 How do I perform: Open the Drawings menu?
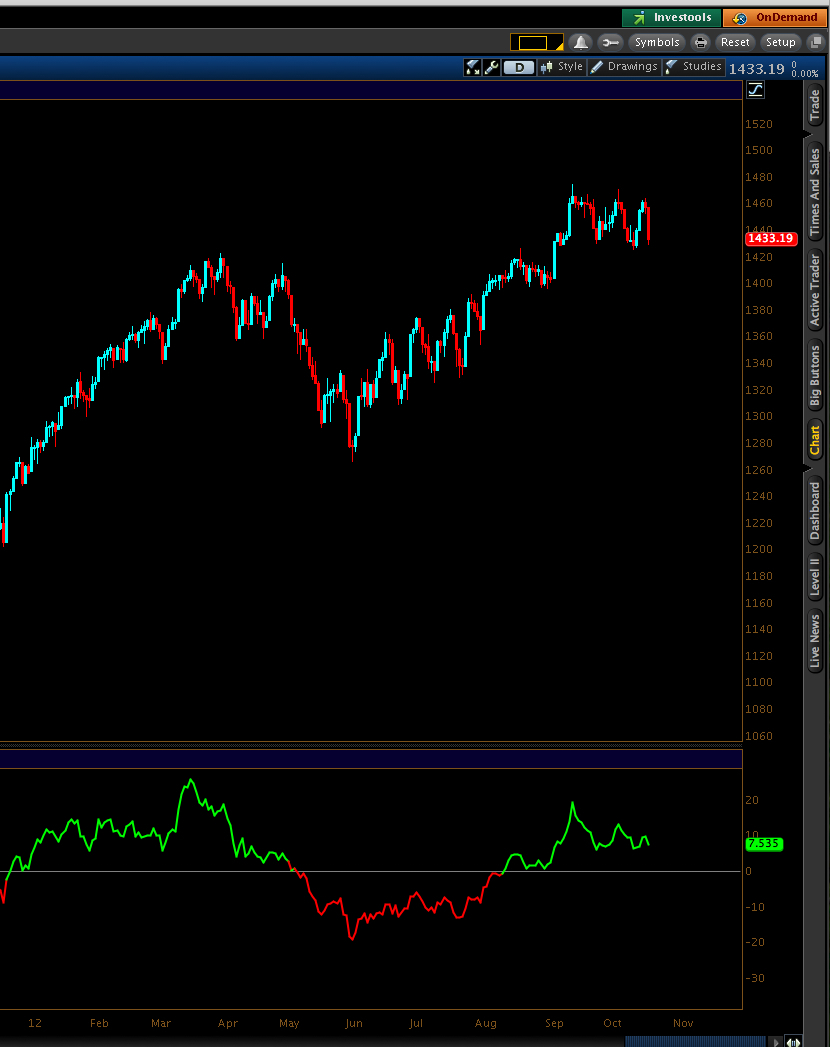[624, 67]
